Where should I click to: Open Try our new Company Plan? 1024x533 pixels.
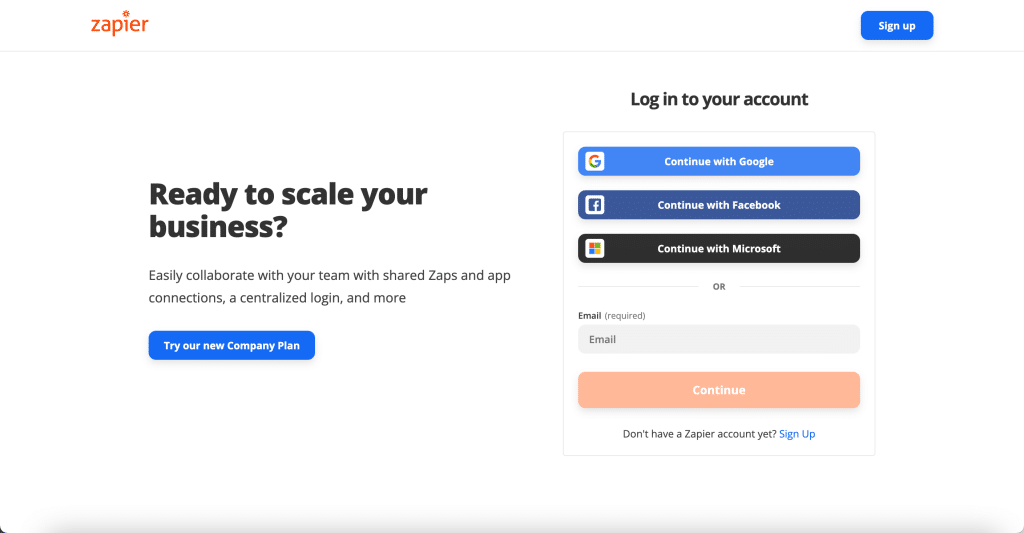tap(231, 346)
